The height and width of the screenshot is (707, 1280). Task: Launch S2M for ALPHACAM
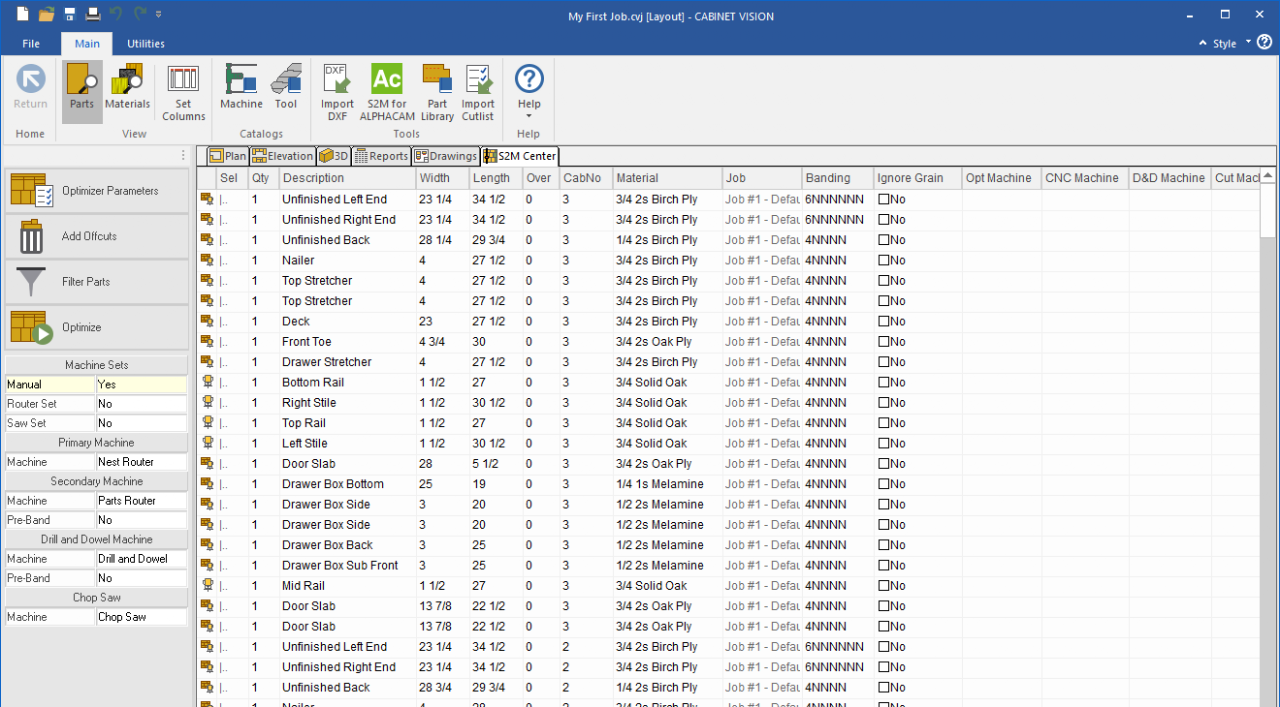coord(387,93)
